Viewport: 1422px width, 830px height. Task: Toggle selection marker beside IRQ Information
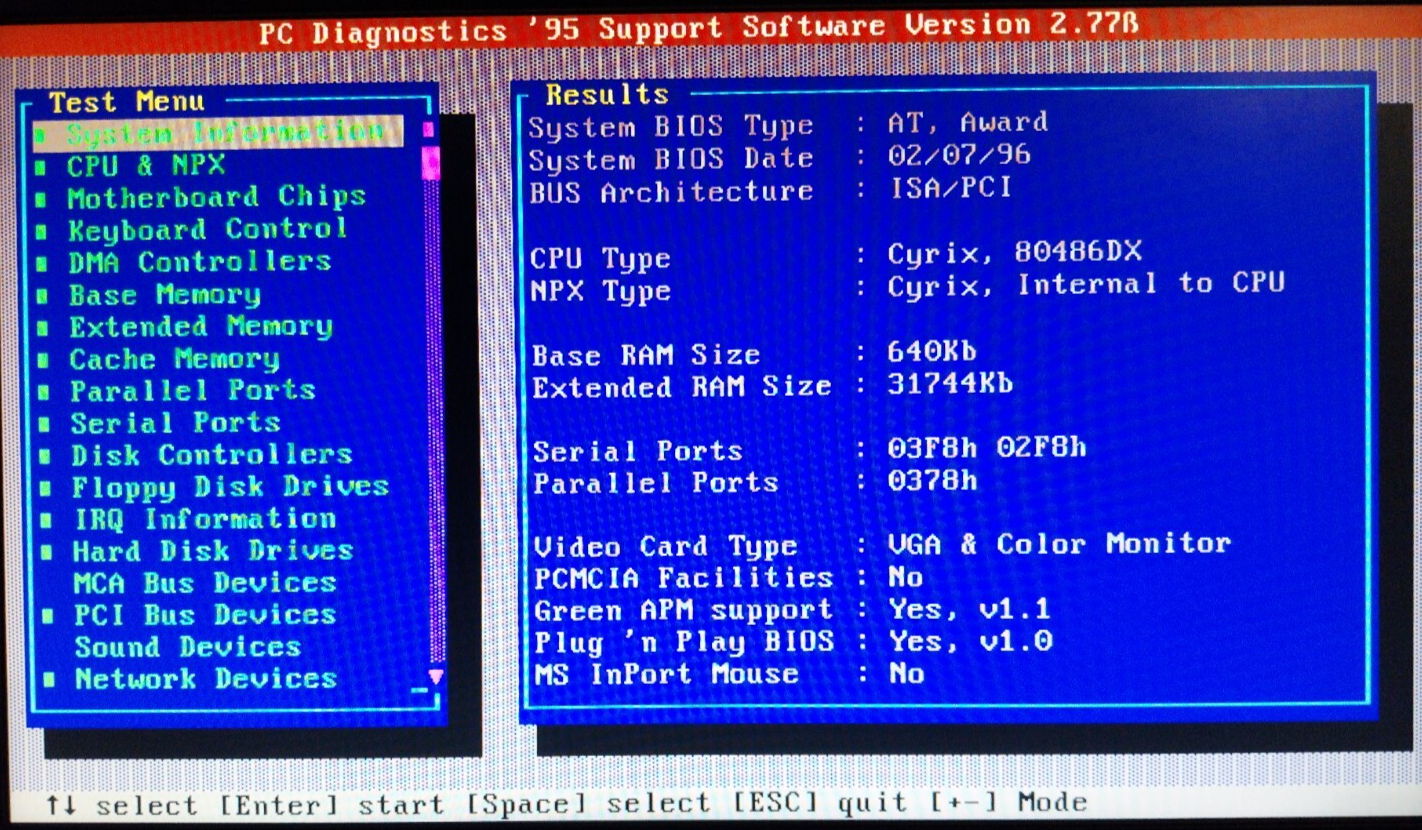[45, 521]
